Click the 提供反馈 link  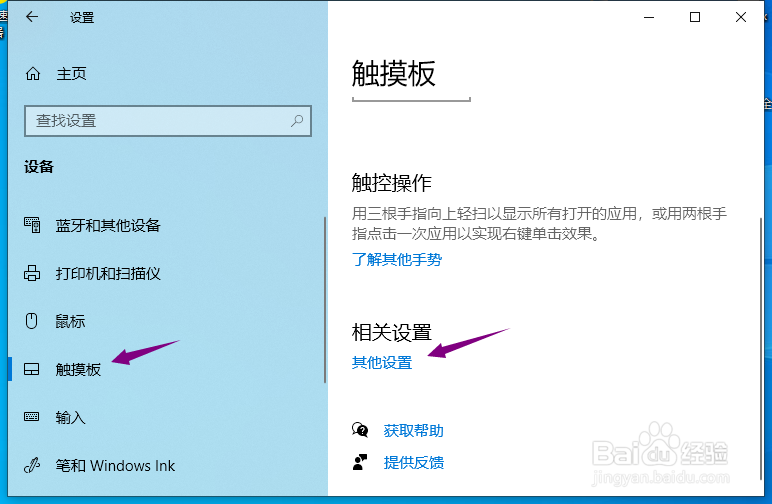click(x=414, y=462)
